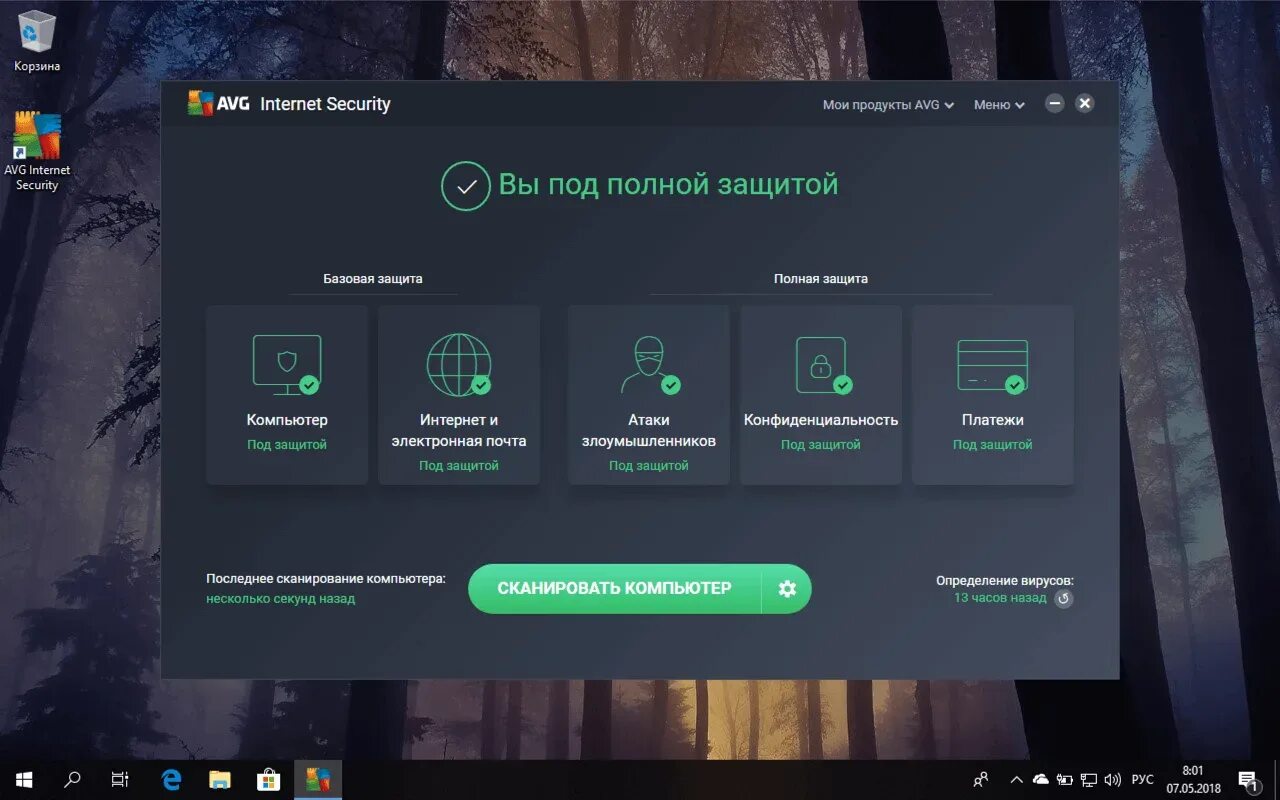The width and height of the screenshot is (1280, 800).
Task: Open scan settings gear icon
Action: click(x=787, y=589)
